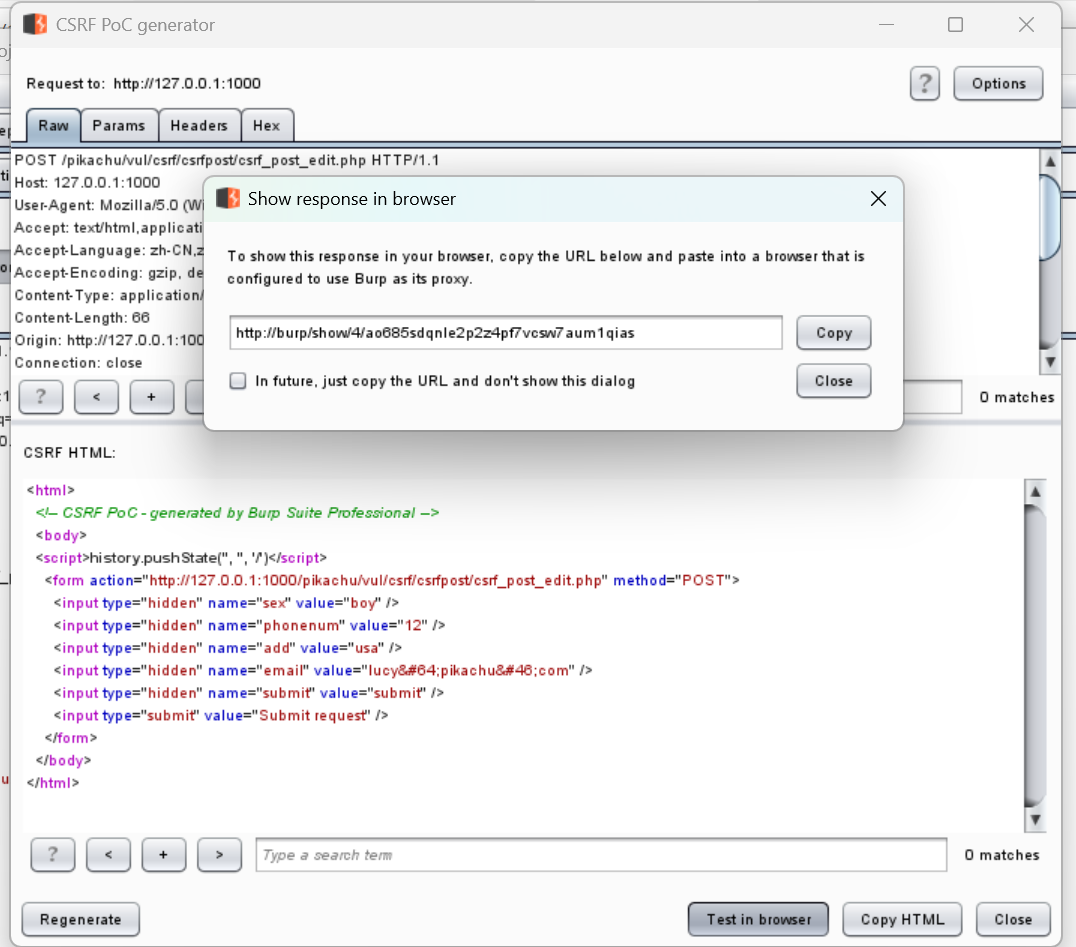Switch to the Params tab
The image size is (1076, 947).
coord(119,126)
